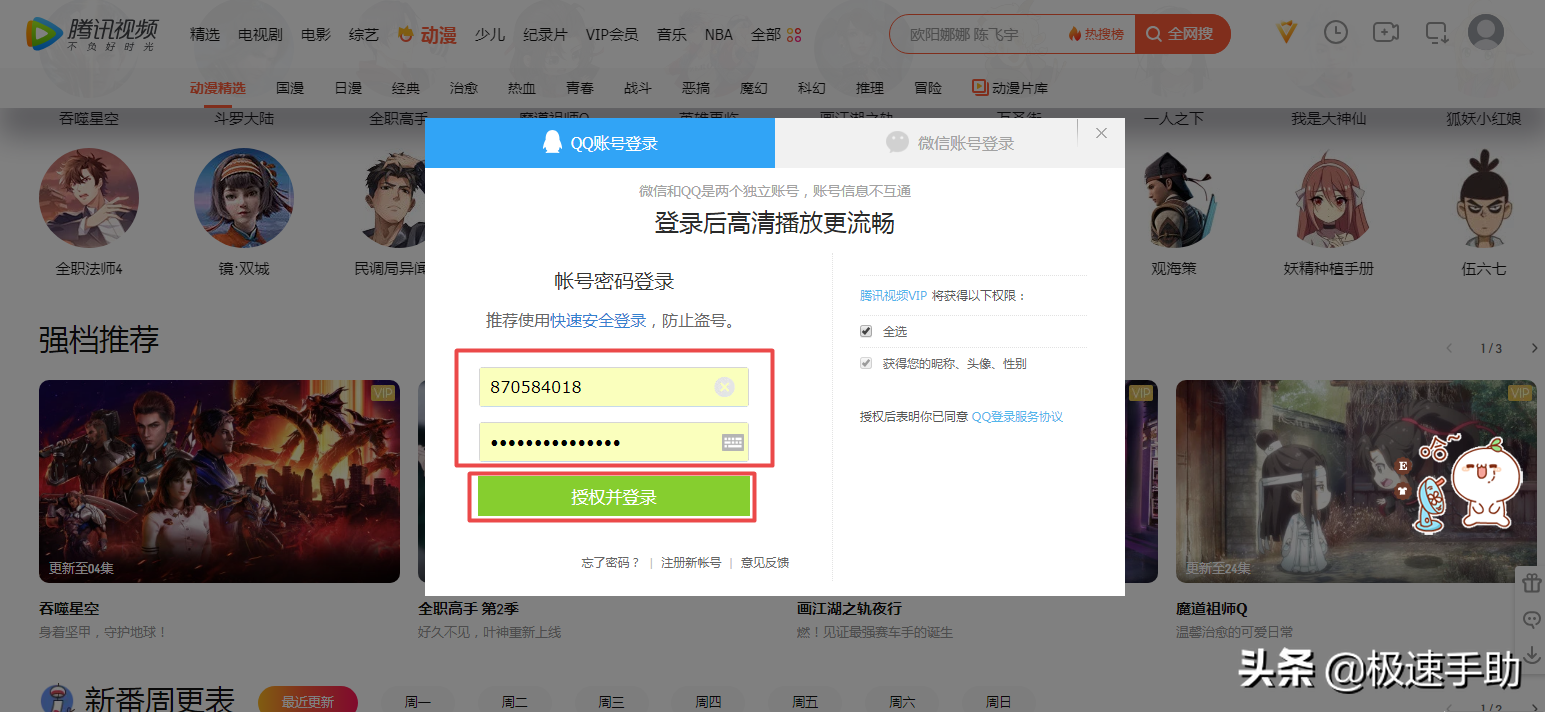The height and width of the screenshot is (712, 1545).
Task: Click the colorful grid icon beside 全部
Action: (x=795, y=35)
